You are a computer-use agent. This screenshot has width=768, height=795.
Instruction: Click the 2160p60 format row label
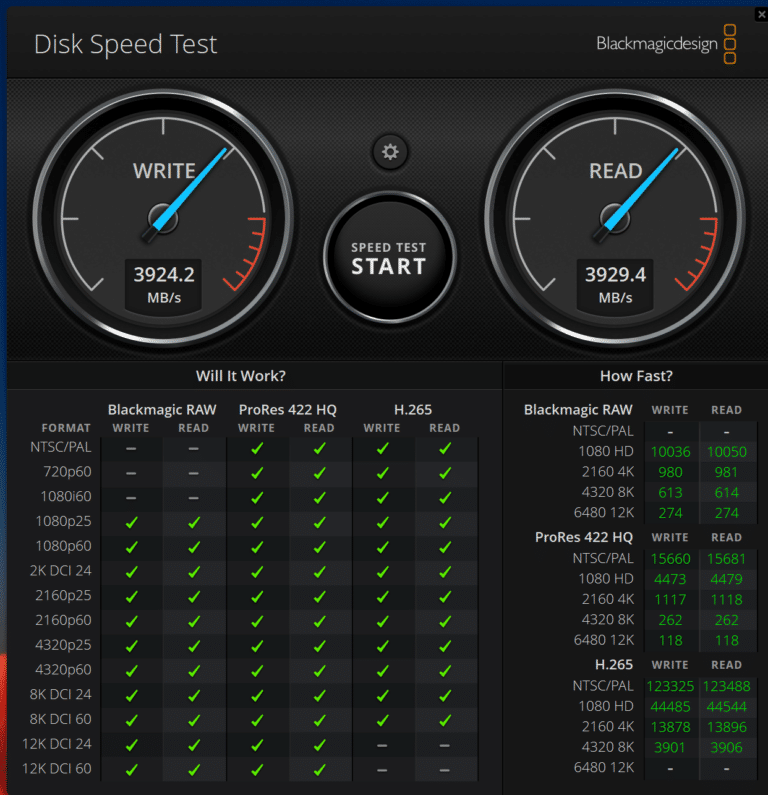pyautogui.click(x=63, y=620)
